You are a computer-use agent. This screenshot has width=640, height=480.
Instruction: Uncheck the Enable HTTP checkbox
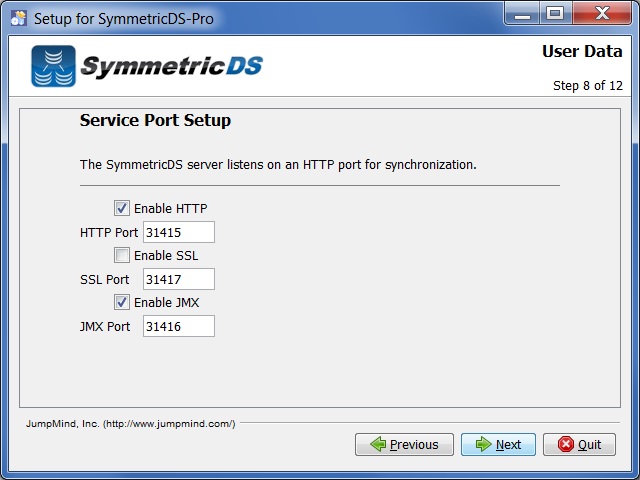[122, 208]
